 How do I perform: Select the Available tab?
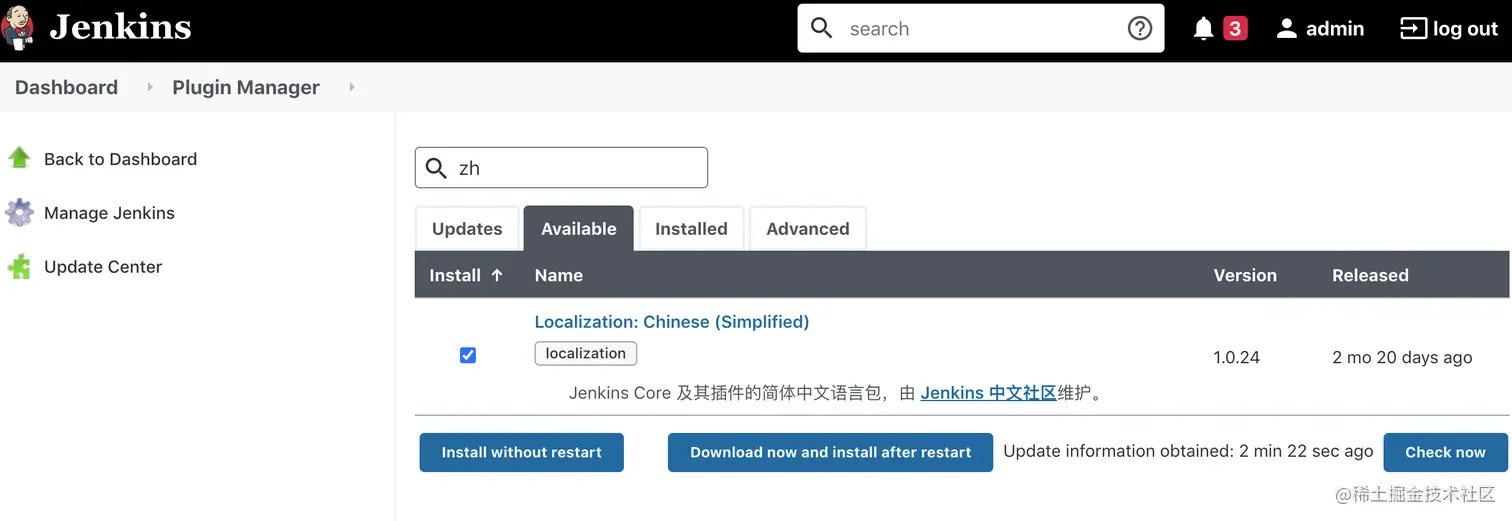(x=579, y=229)
